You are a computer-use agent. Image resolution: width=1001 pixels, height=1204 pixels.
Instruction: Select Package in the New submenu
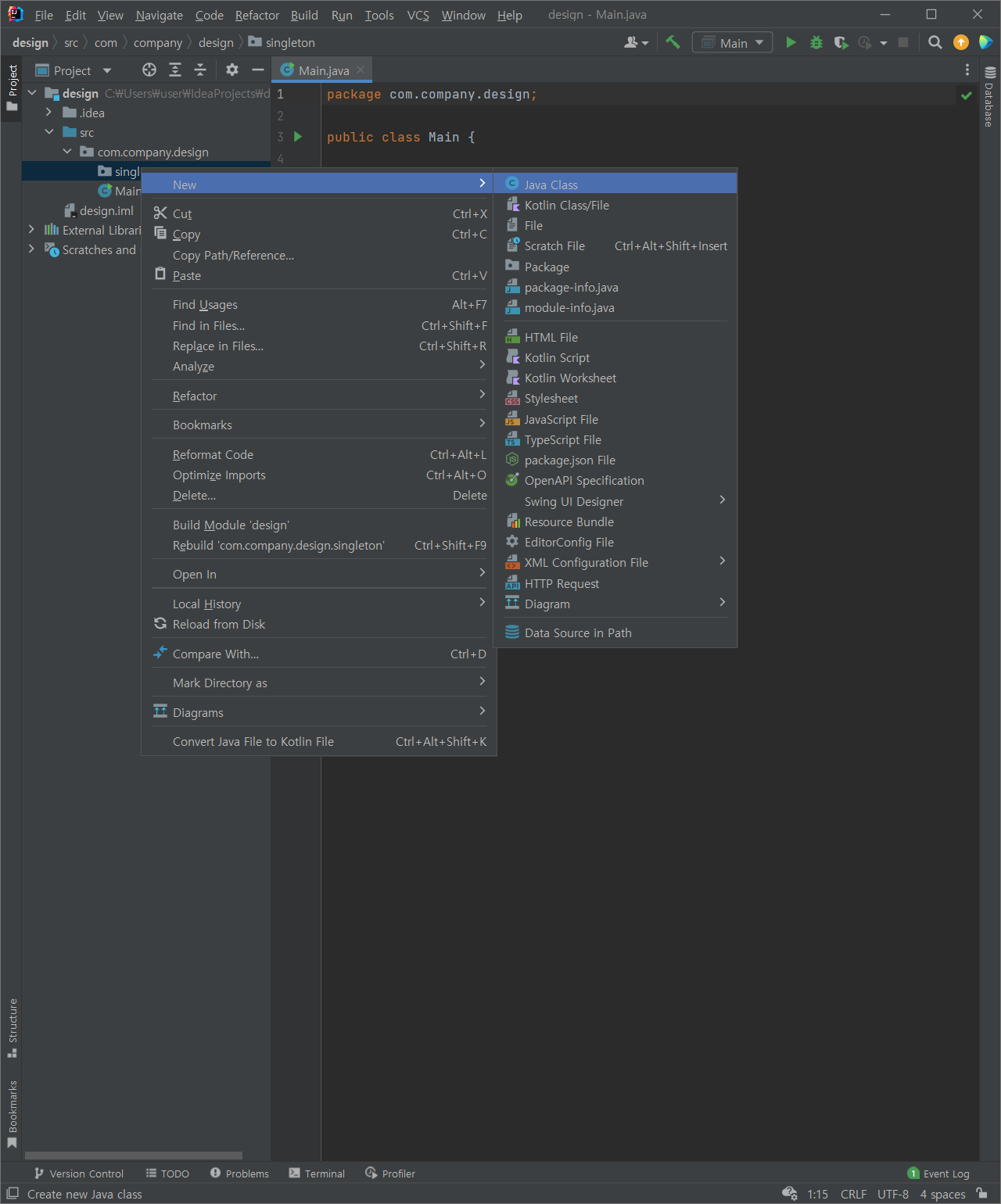(615, 267)
